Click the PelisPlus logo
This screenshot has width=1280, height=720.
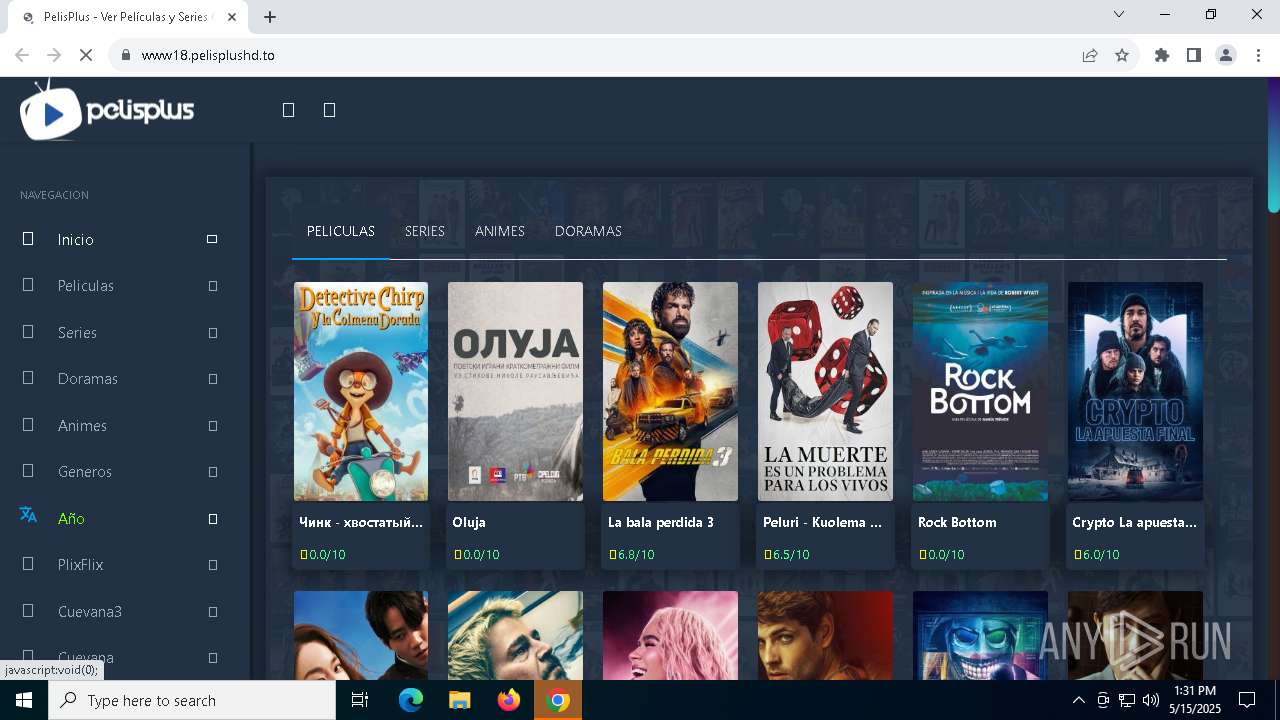[x=107, y=110]
